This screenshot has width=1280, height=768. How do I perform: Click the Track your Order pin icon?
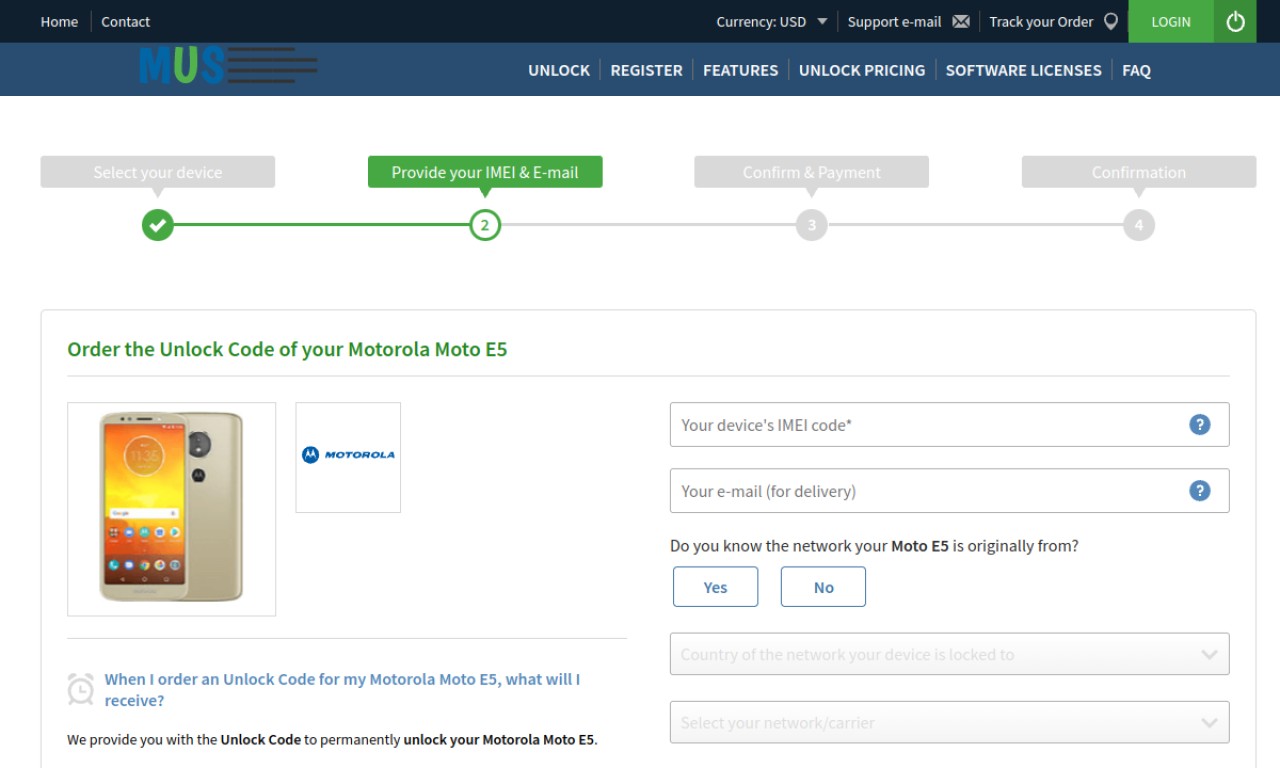pyautogui.click(x=1111, y=21)
